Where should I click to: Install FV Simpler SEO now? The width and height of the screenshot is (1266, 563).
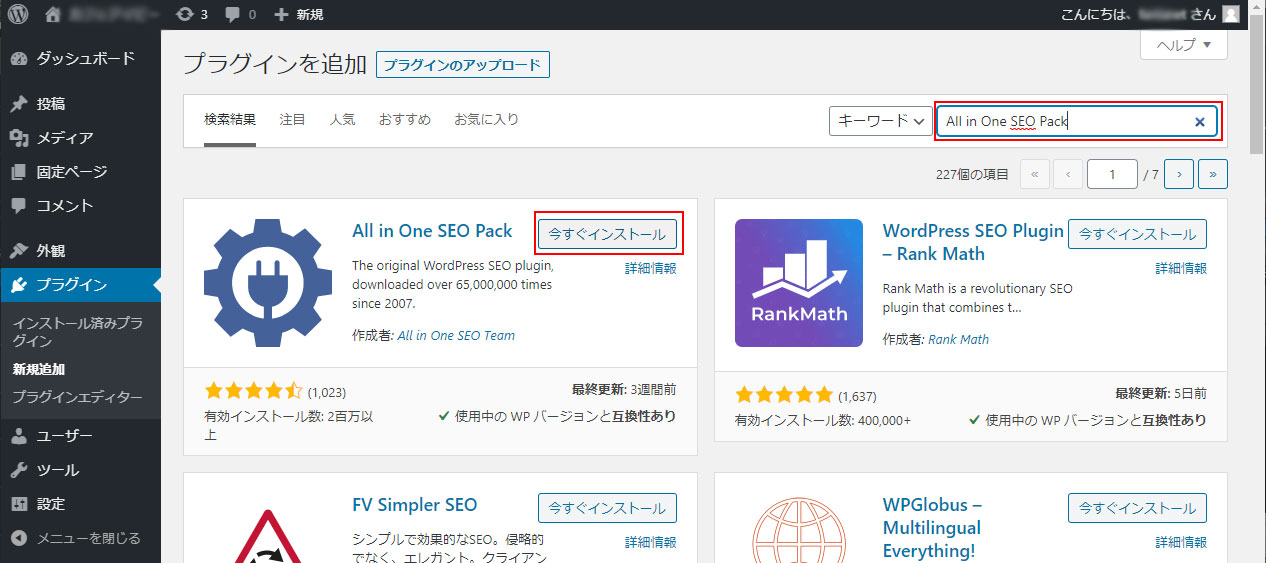pyautogui.click(x=607, y=508)
